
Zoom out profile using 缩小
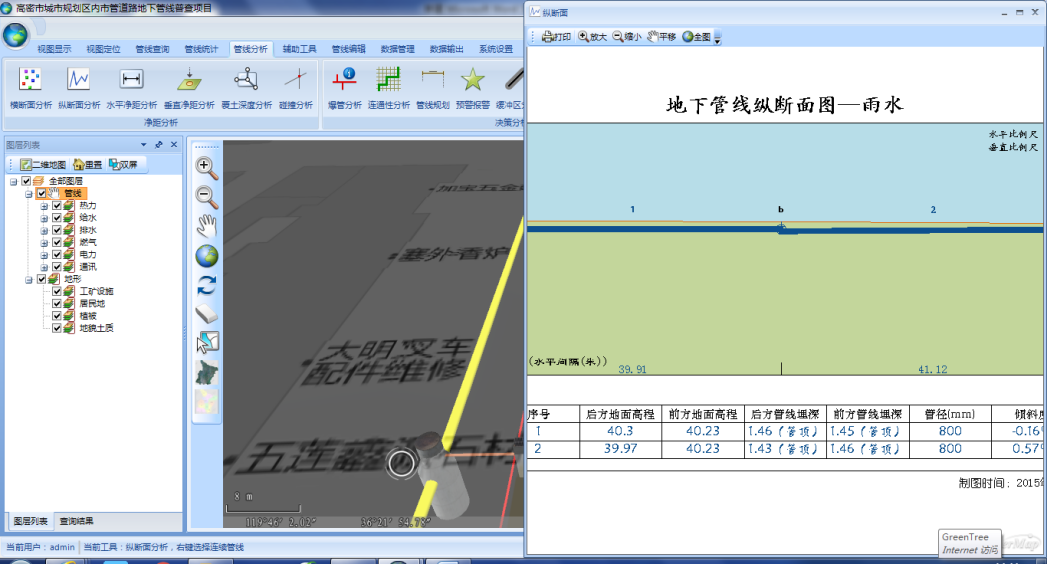[x=626, y=37]
